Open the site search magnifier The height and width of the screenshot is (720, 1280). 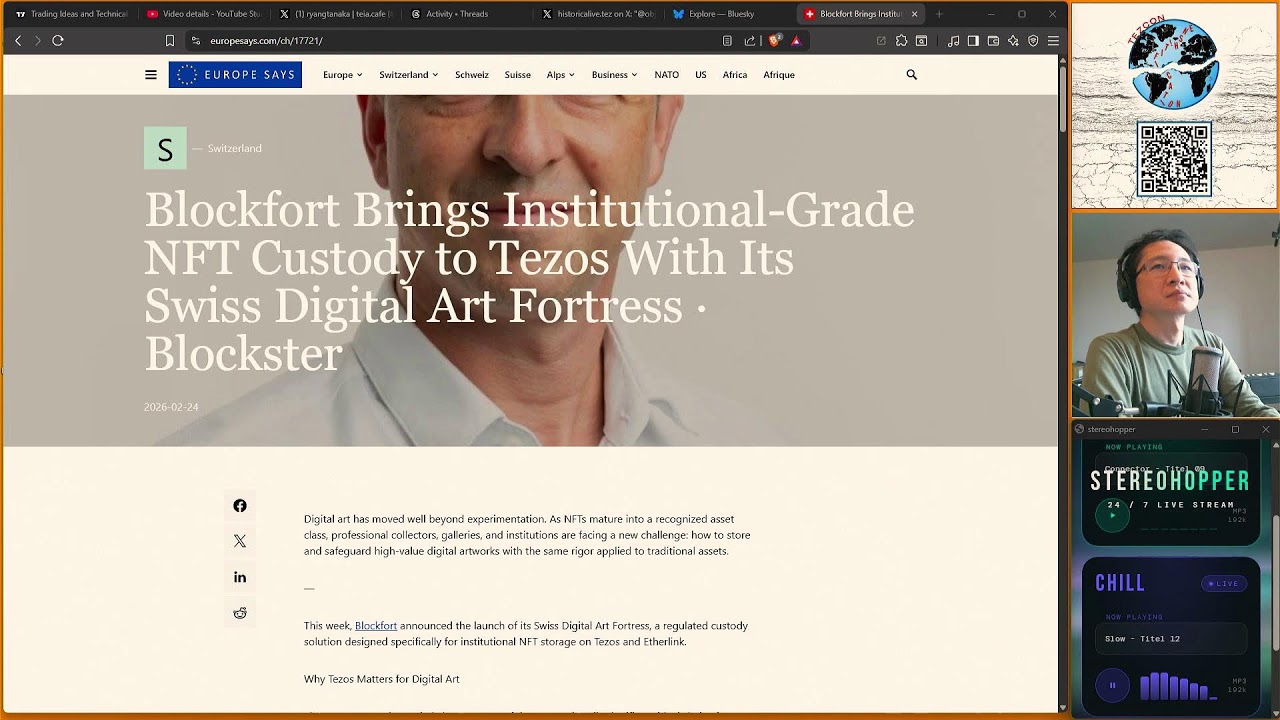[x=911, y=75]
